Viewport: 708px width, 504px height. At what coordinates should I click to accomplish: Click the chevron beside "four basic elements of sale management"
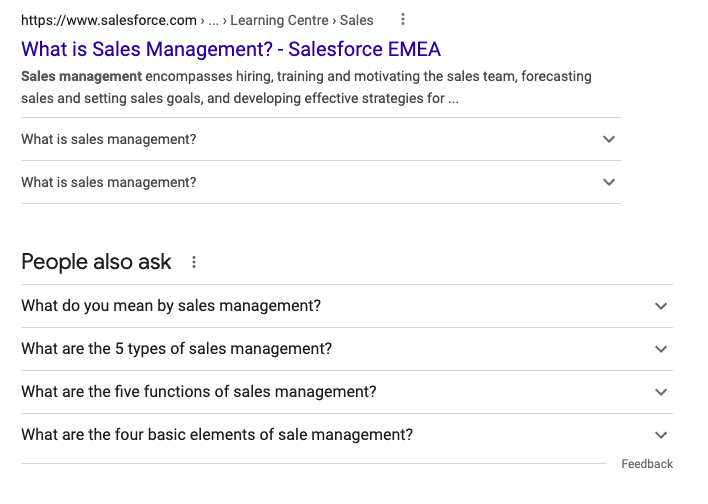(x=661, y=435)
